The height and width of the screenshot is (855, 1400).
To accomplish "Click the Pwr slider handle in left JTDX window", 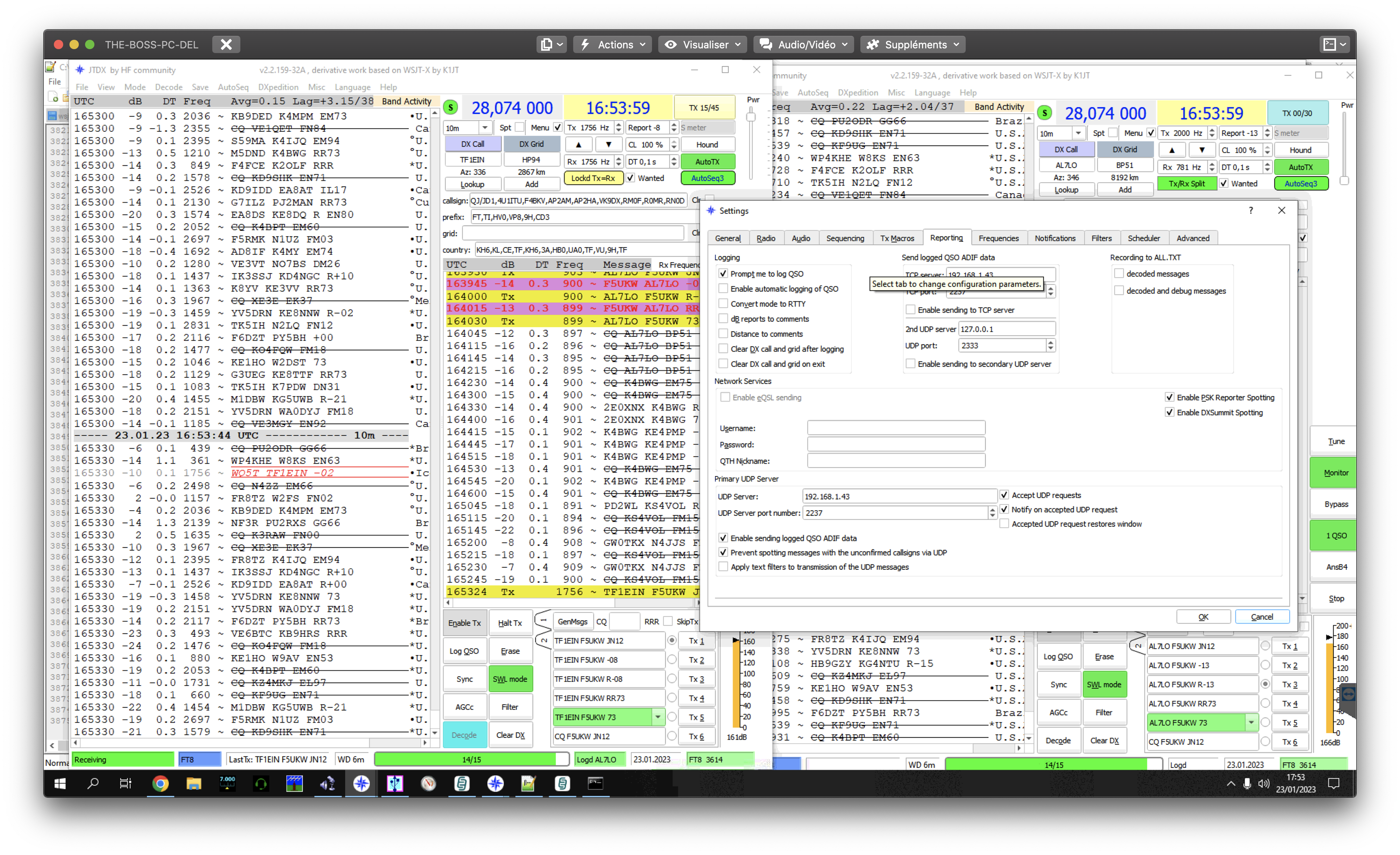I will 751,117.
